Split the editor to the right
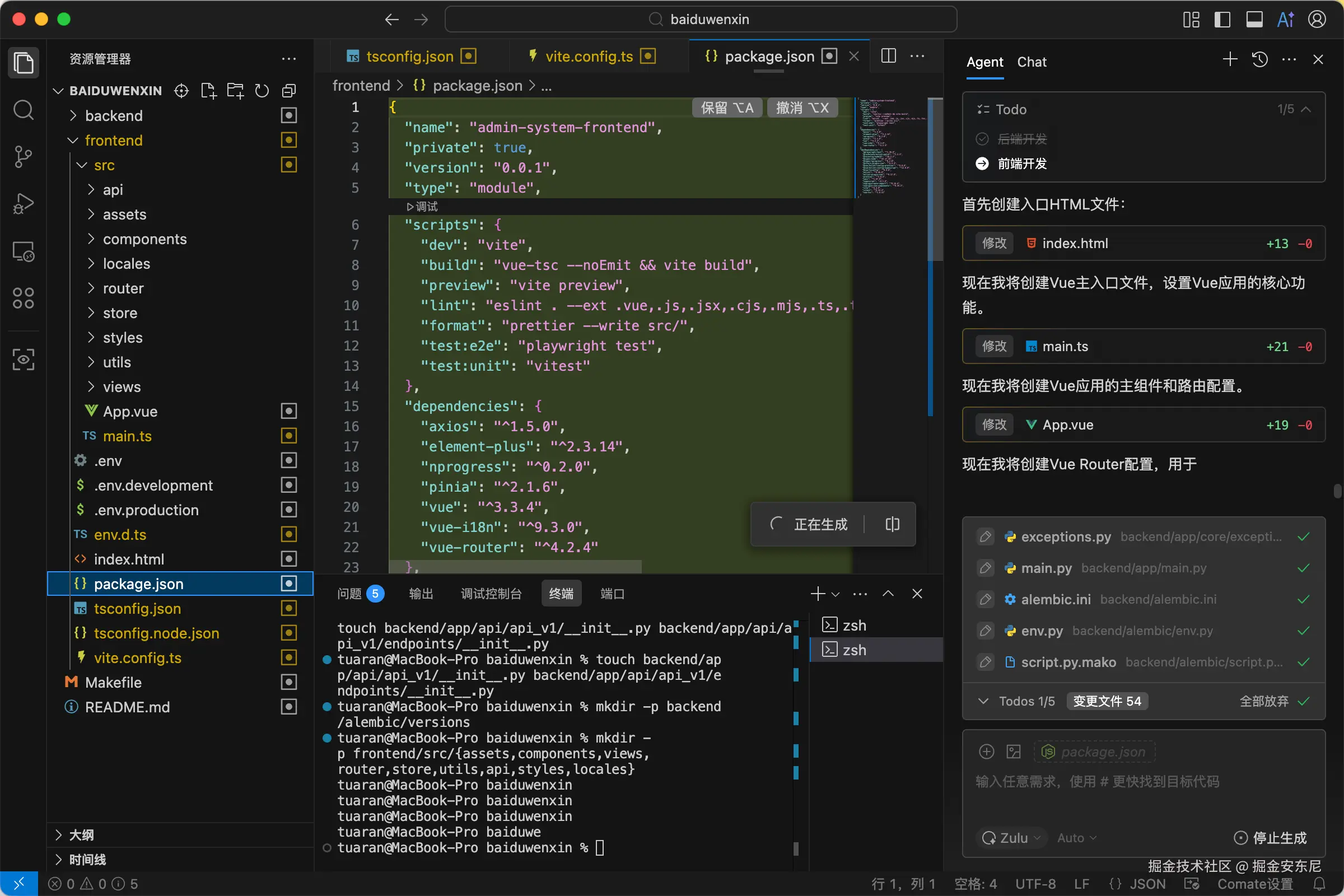Screen dimensions: 1344x896 pyautogui.click(x=889, y=56)
